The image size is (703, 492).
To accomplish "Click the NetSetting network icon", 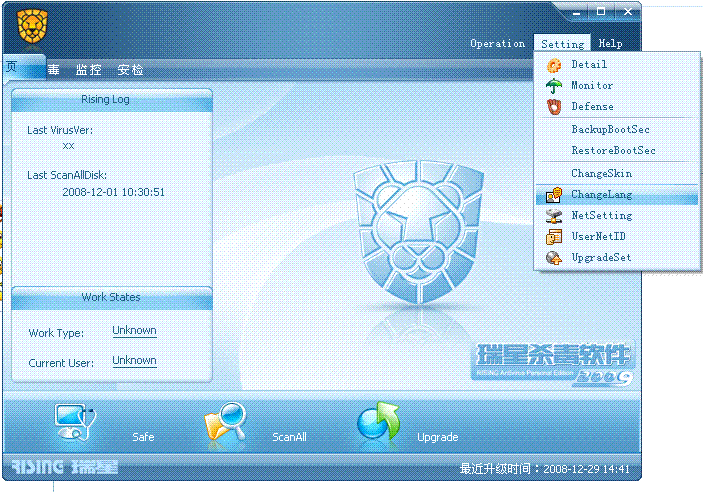I will coord(554,216).
